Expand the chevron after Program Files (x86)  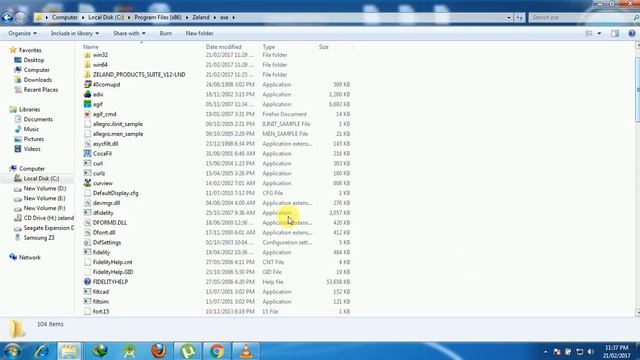pos(187,18)
